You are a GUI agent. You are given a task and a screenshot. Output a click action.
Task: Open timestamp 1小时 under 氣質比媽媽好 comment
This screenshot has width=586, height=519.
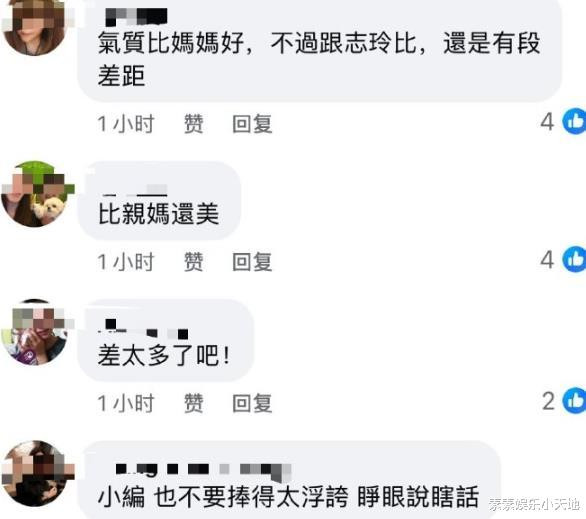(126, 124)
